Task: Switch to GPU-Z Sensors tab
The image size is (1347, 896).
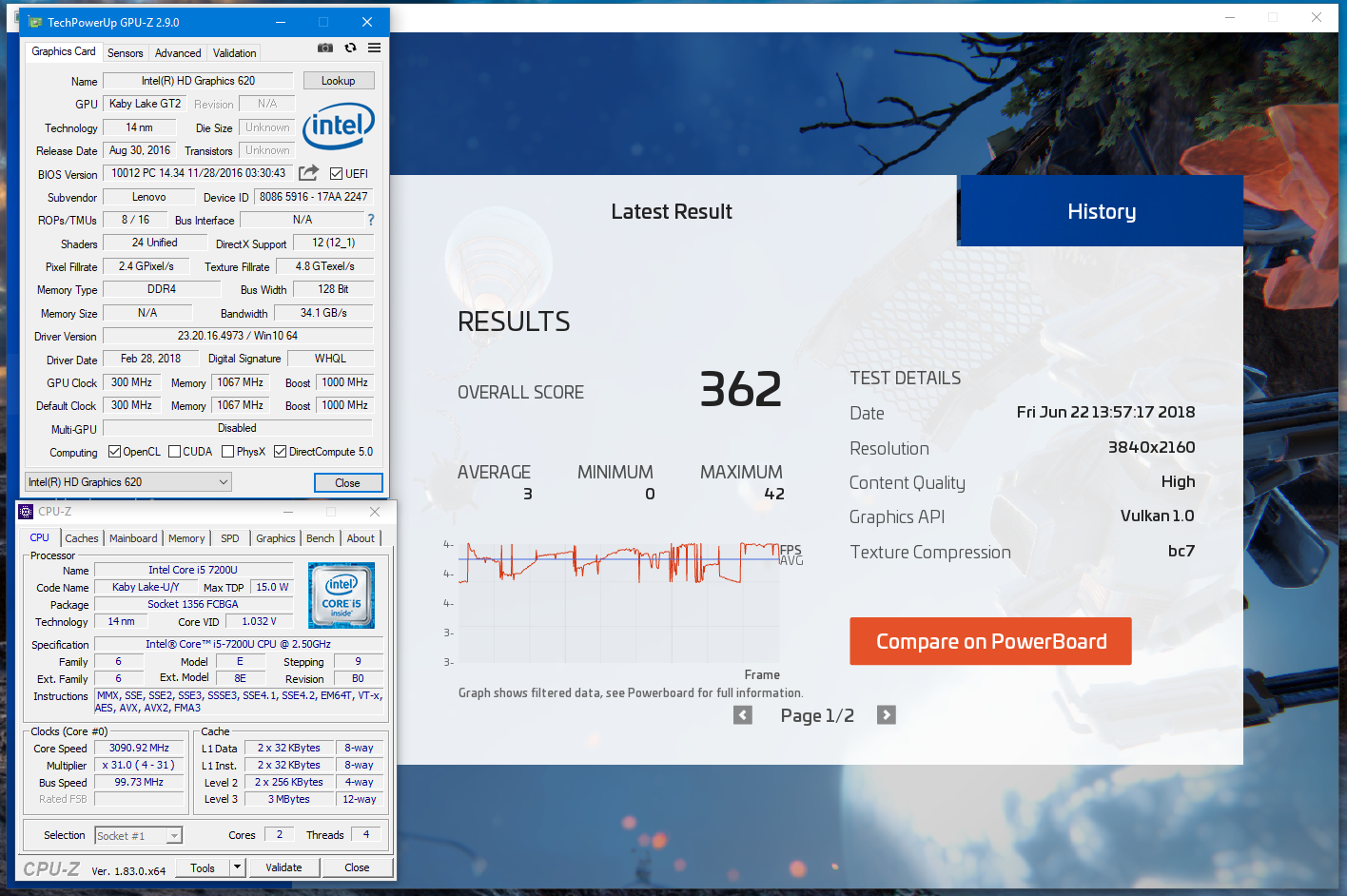Action: (125, 53)
